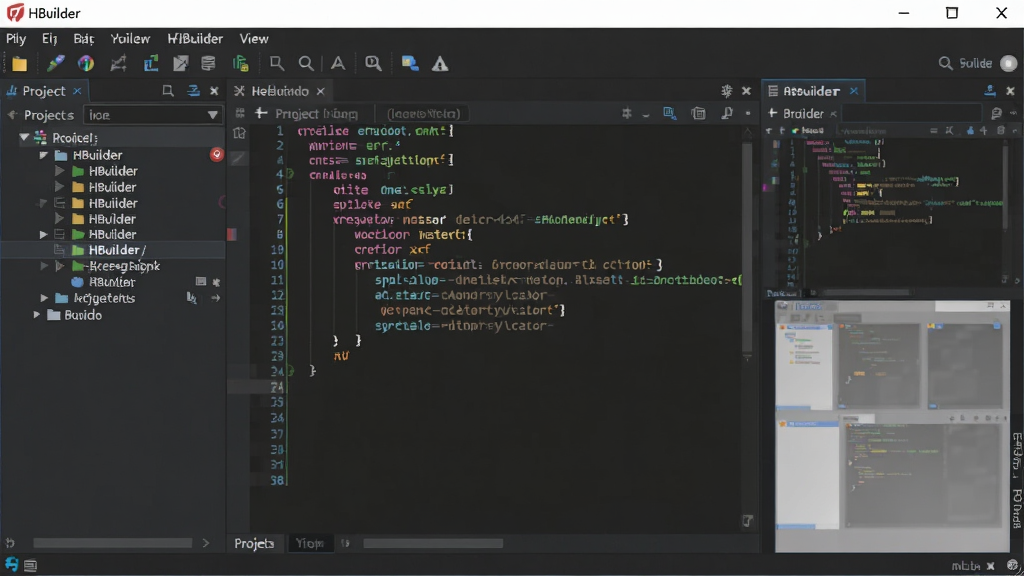Close the Asuuilder panel tab
1024x576 pixels.
point(854,91)
